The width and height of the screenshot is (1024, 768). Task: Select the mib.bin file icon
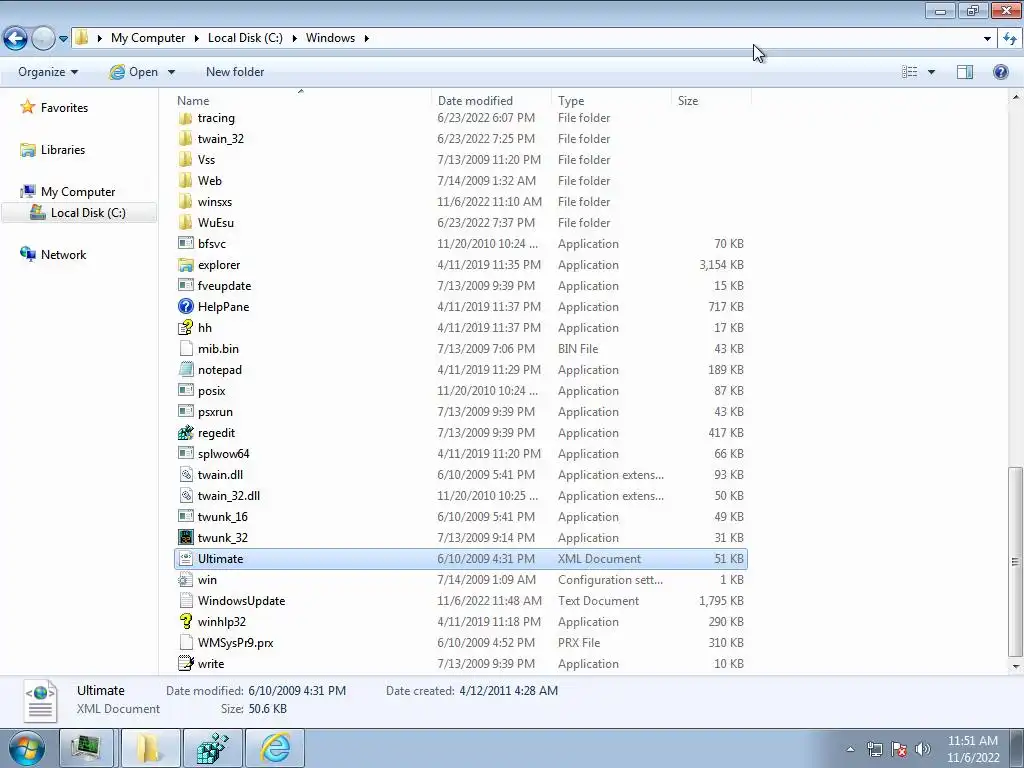click(185, 348)
